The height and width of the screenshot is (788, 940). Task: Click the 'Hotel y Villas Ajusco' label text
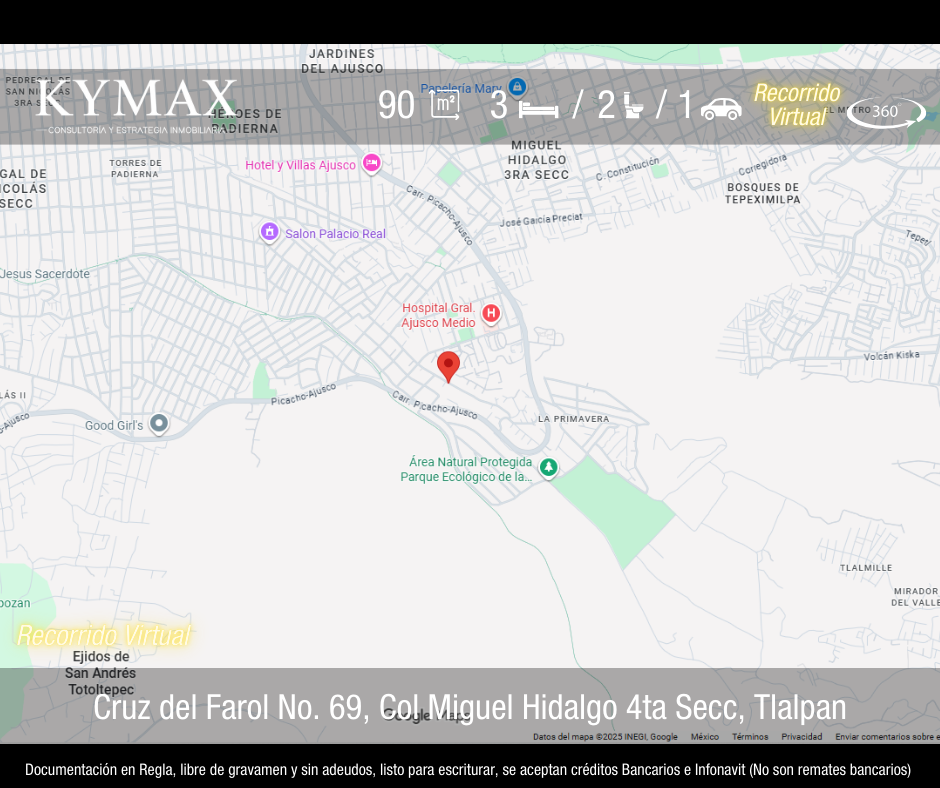tap(300, 165)
